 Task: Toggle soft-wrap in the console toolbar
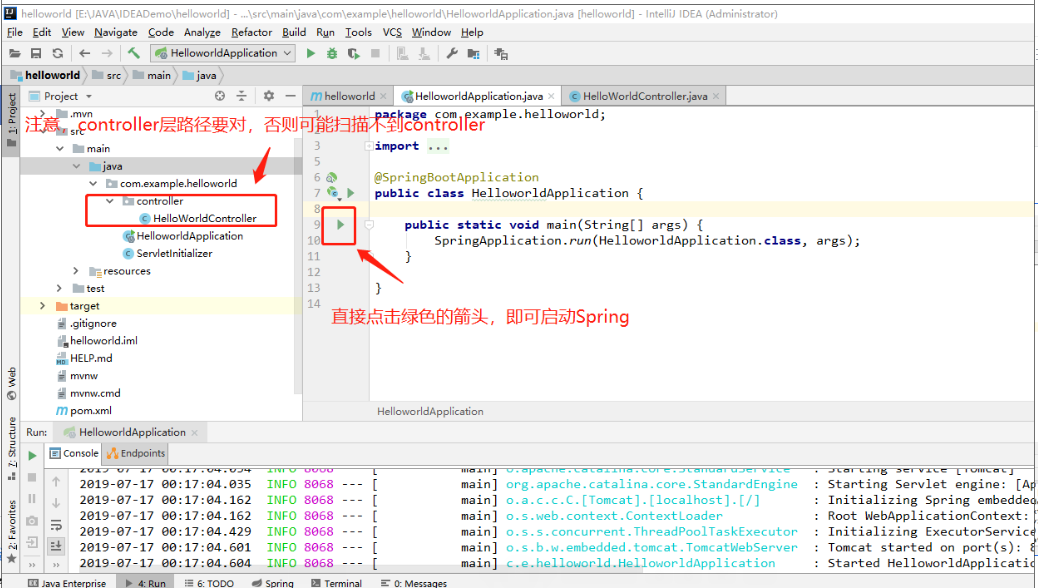pyautogui.click(x=56, y=525)
